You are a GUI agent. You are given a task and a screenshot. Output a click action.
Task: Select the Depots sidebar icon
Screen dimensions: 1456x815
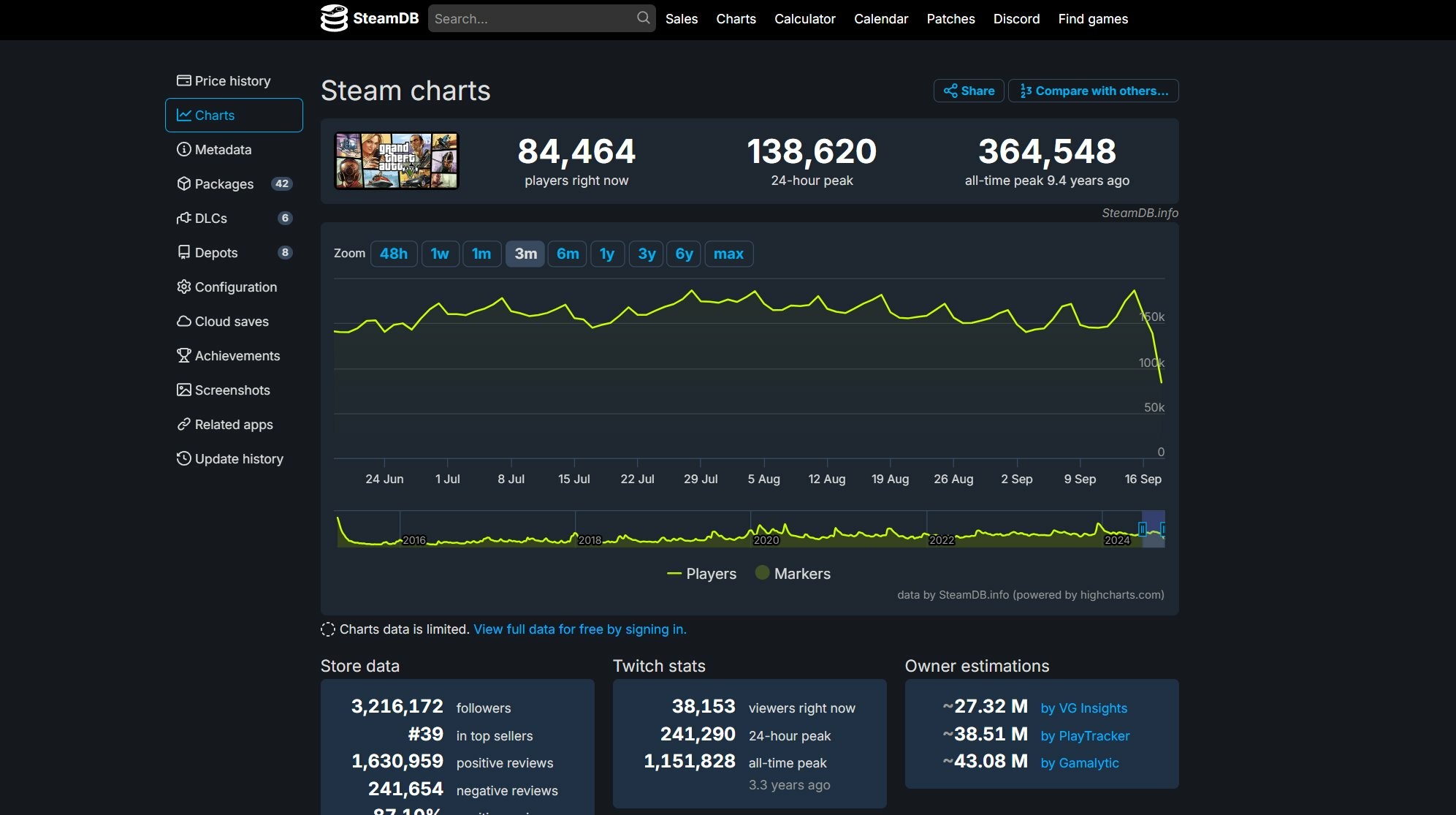[183, 252]
